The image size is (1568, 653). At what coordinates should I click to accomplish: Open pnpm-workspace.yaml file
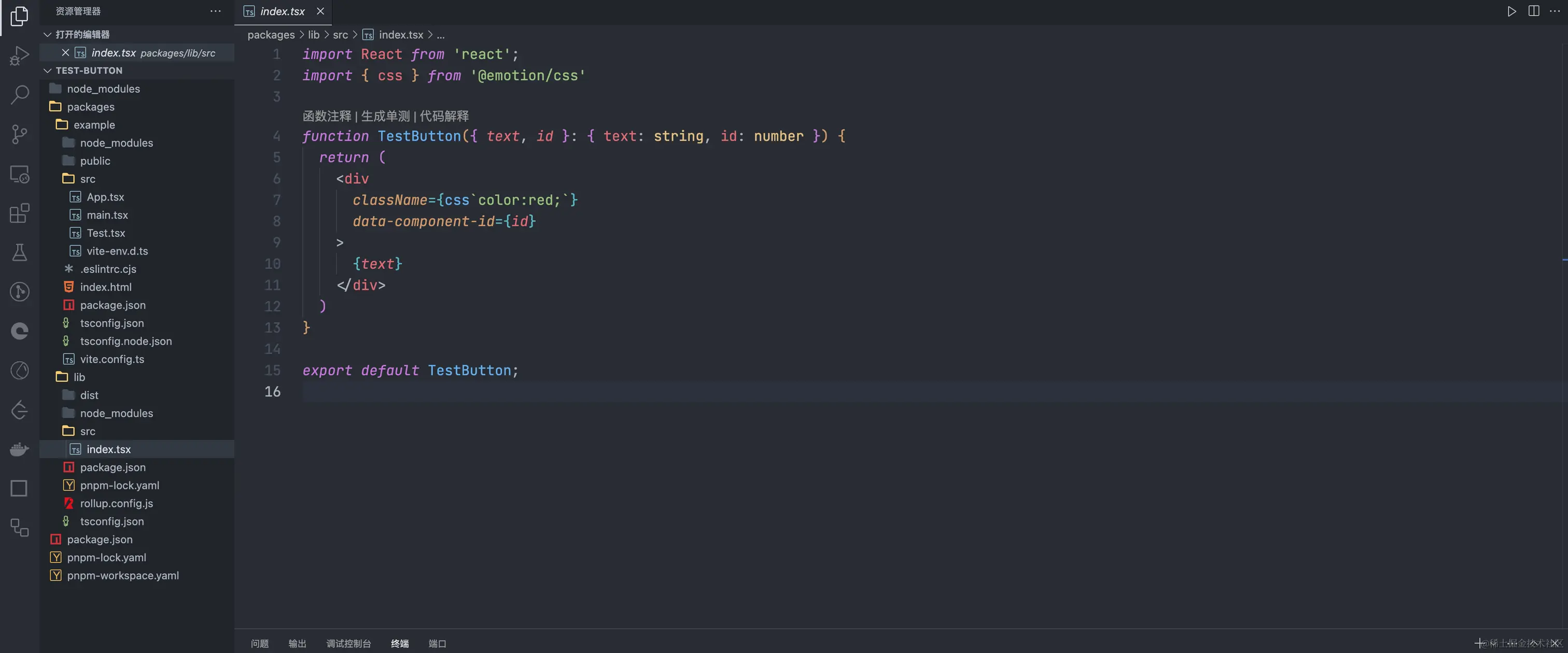137,576
